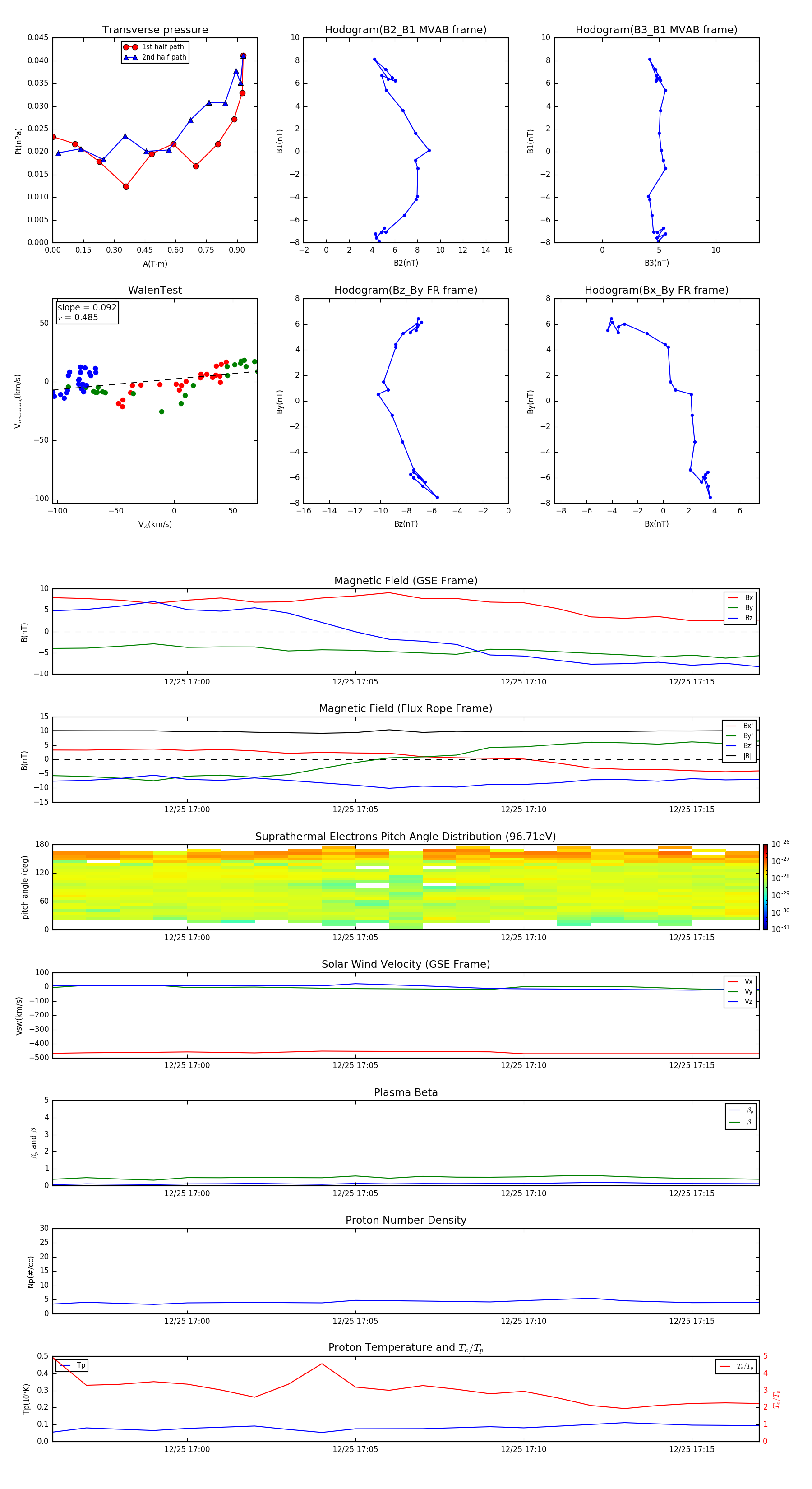Click the 'Tp(10^6K)' y-axis label
The height and width of the screenshot is (1489, 812).
coord(26,1399)
